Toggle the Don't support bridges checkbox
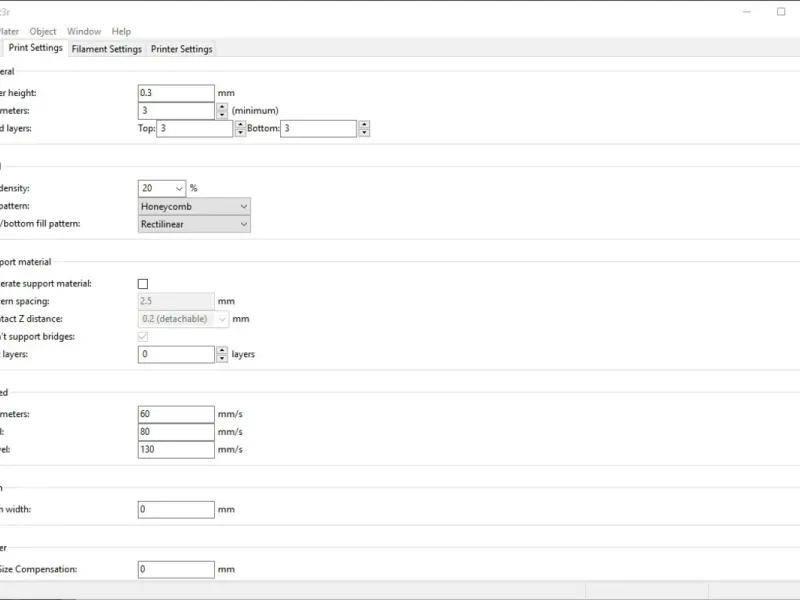The height and width of the screenshot is (600, 800). point(143,337)
